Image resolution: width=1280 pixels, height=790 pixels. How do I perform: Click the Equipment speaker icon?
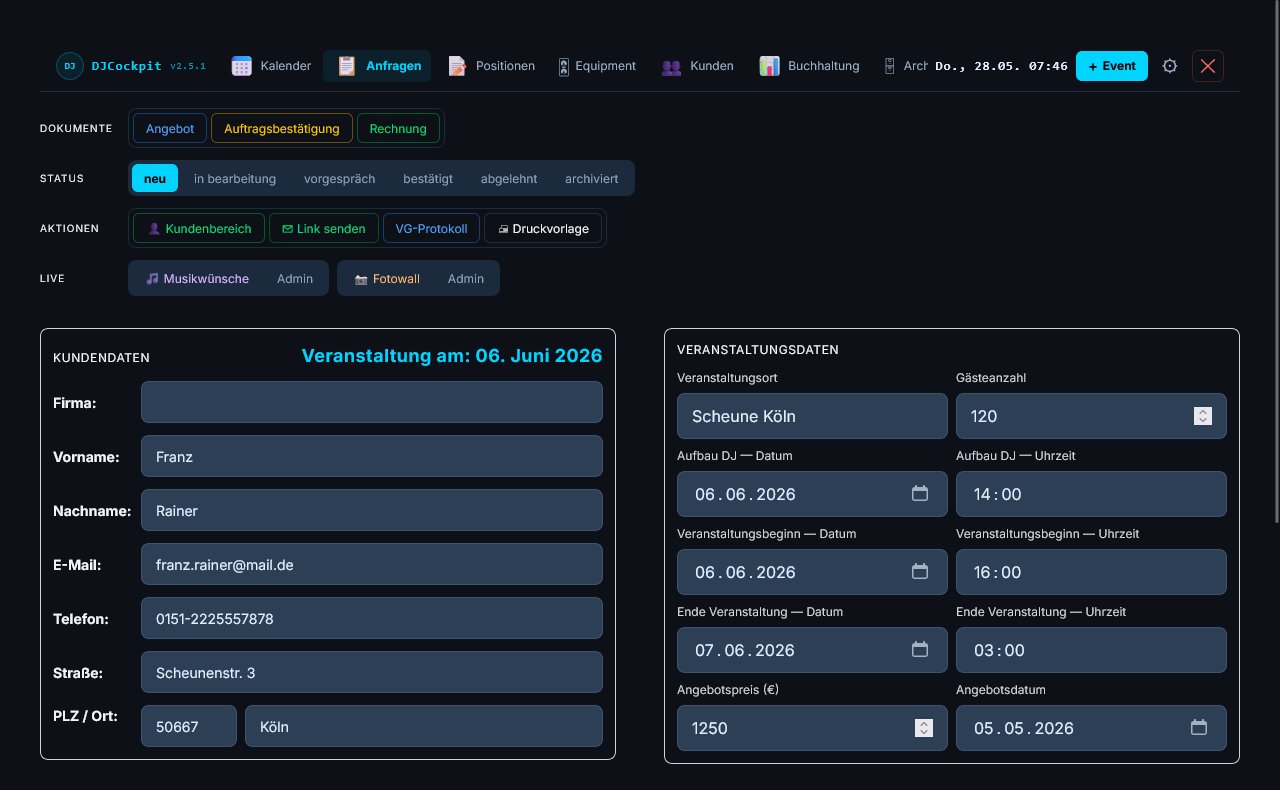coord(564,66)
